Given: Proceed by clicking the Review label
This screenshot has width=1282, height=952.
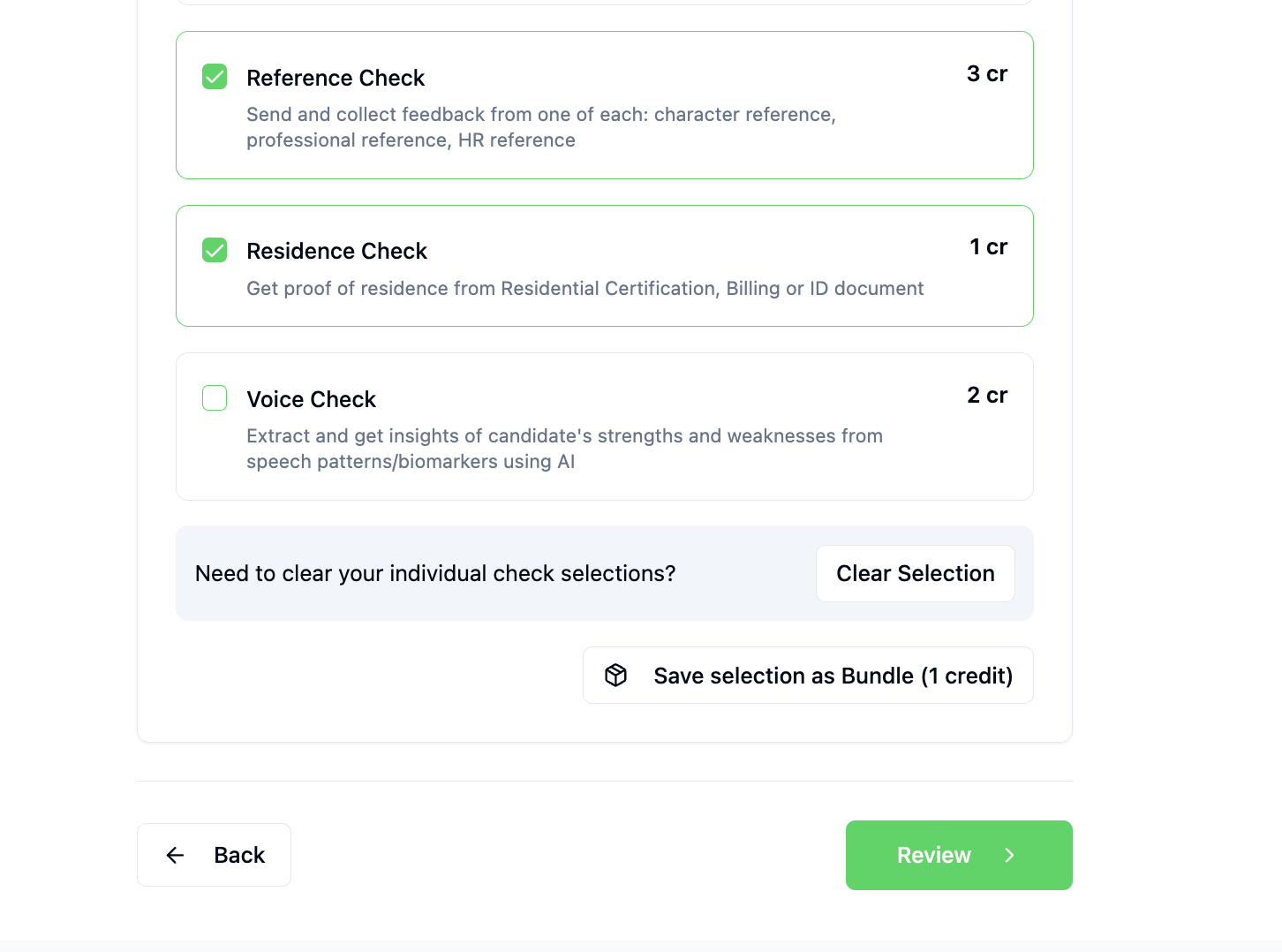Looking at the screenshot, I should (x=933, y=855).
